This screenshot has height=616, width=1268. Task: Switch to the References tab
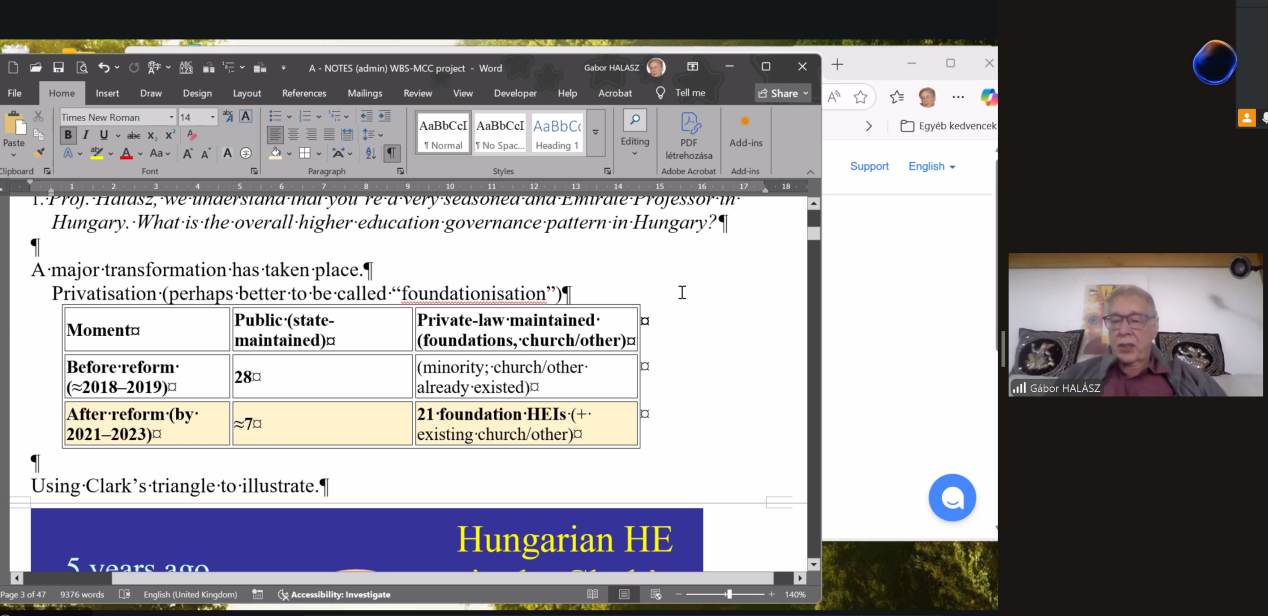click(304, 93)
